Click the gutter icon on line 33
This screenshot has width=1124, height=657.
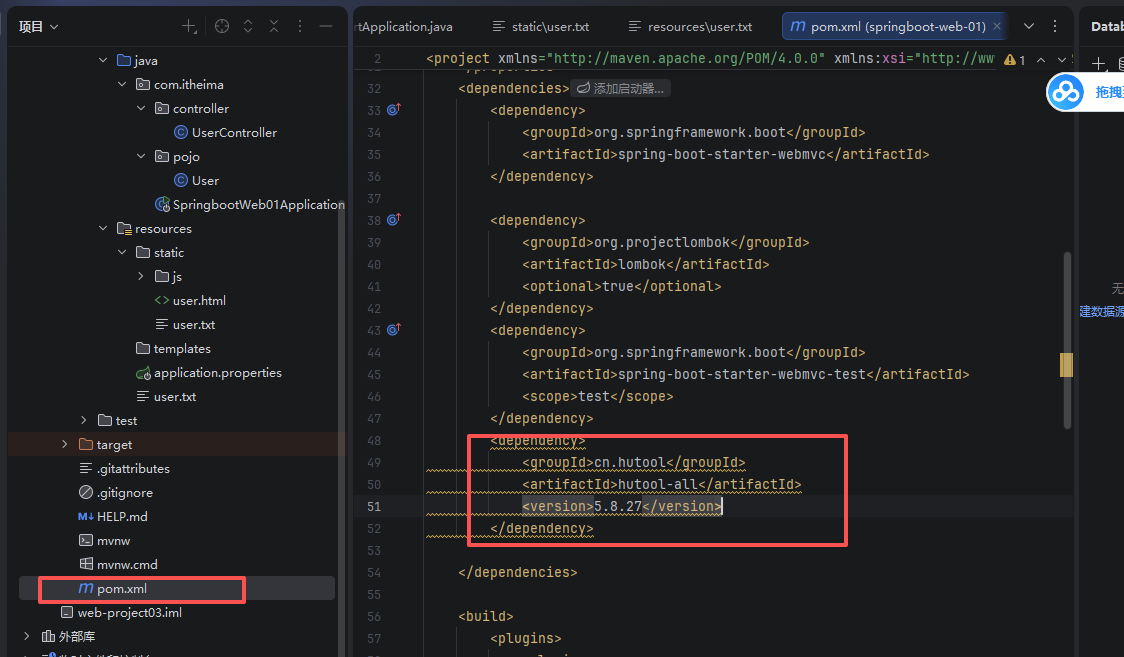pyautogui.click(x=394, y=110)
